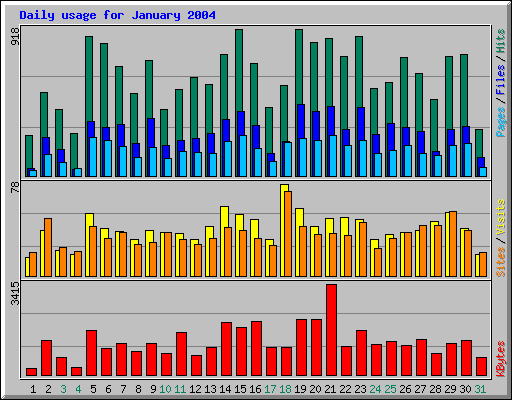Select green weekend day label "10"
512x400 pixels.
[165, 389]
